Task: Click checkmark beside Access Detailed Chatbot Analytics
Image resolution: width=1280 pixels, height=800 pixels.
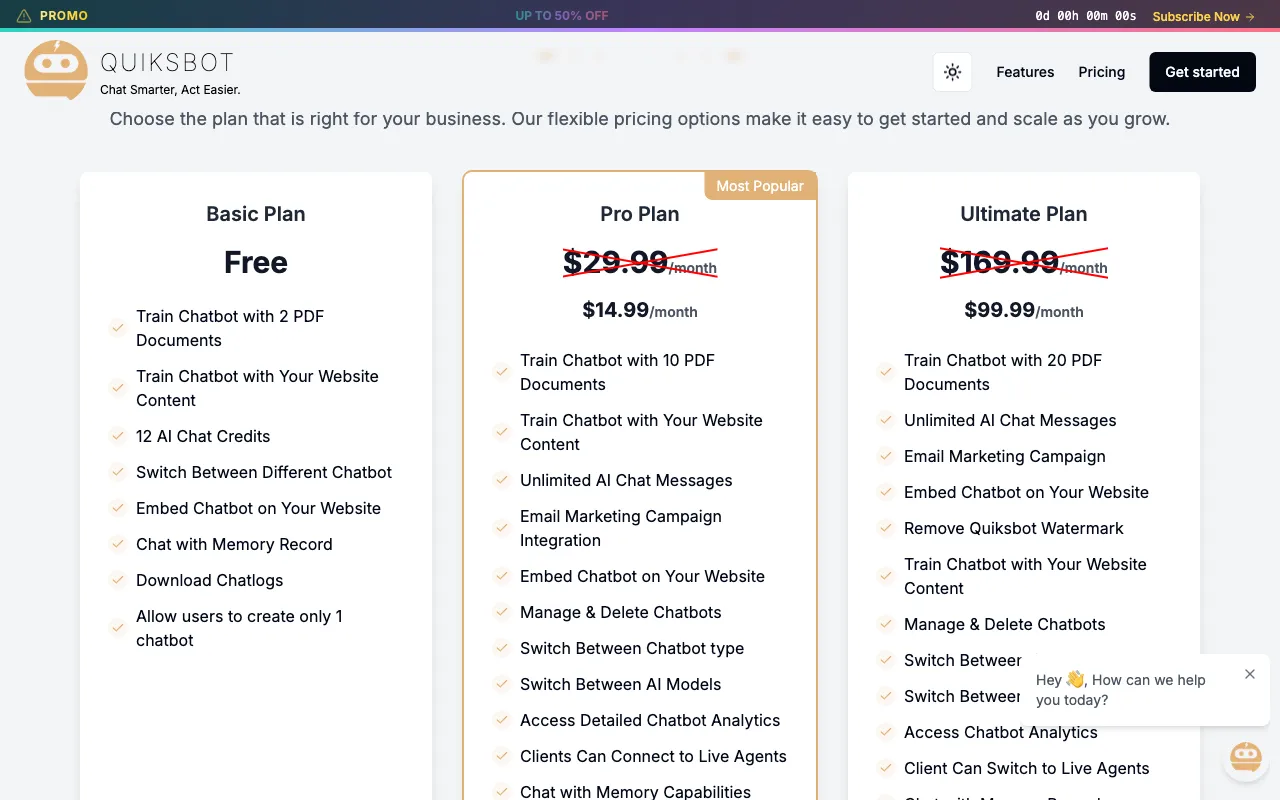Action: point(501,720)
